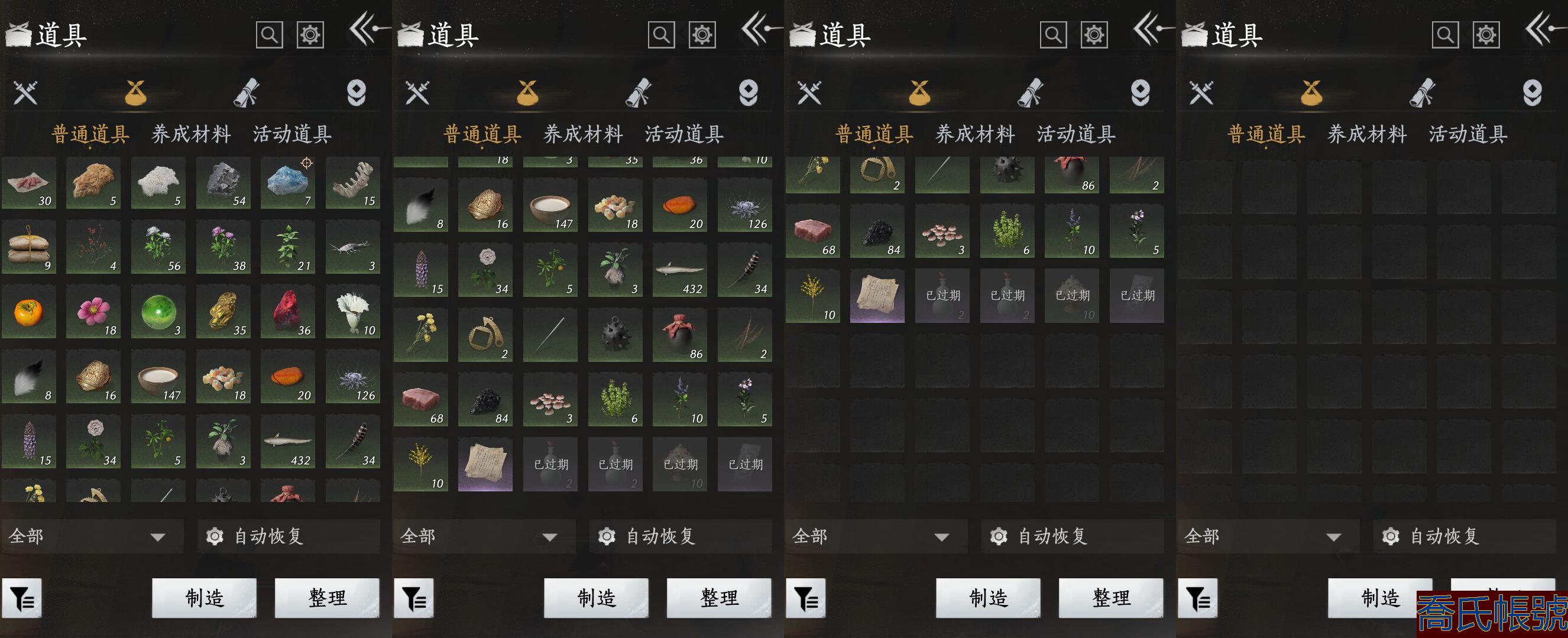Select the orange persimmon item
The width and height of the screenshot is (1568, 638).
click(28, 312)
